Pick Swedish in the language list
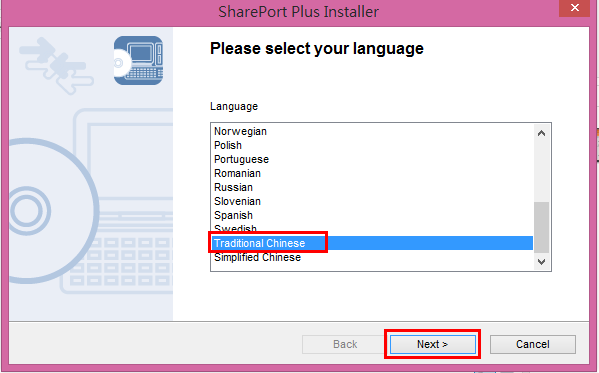This screenshot has width=599, height=373. [x=372, y=229]
